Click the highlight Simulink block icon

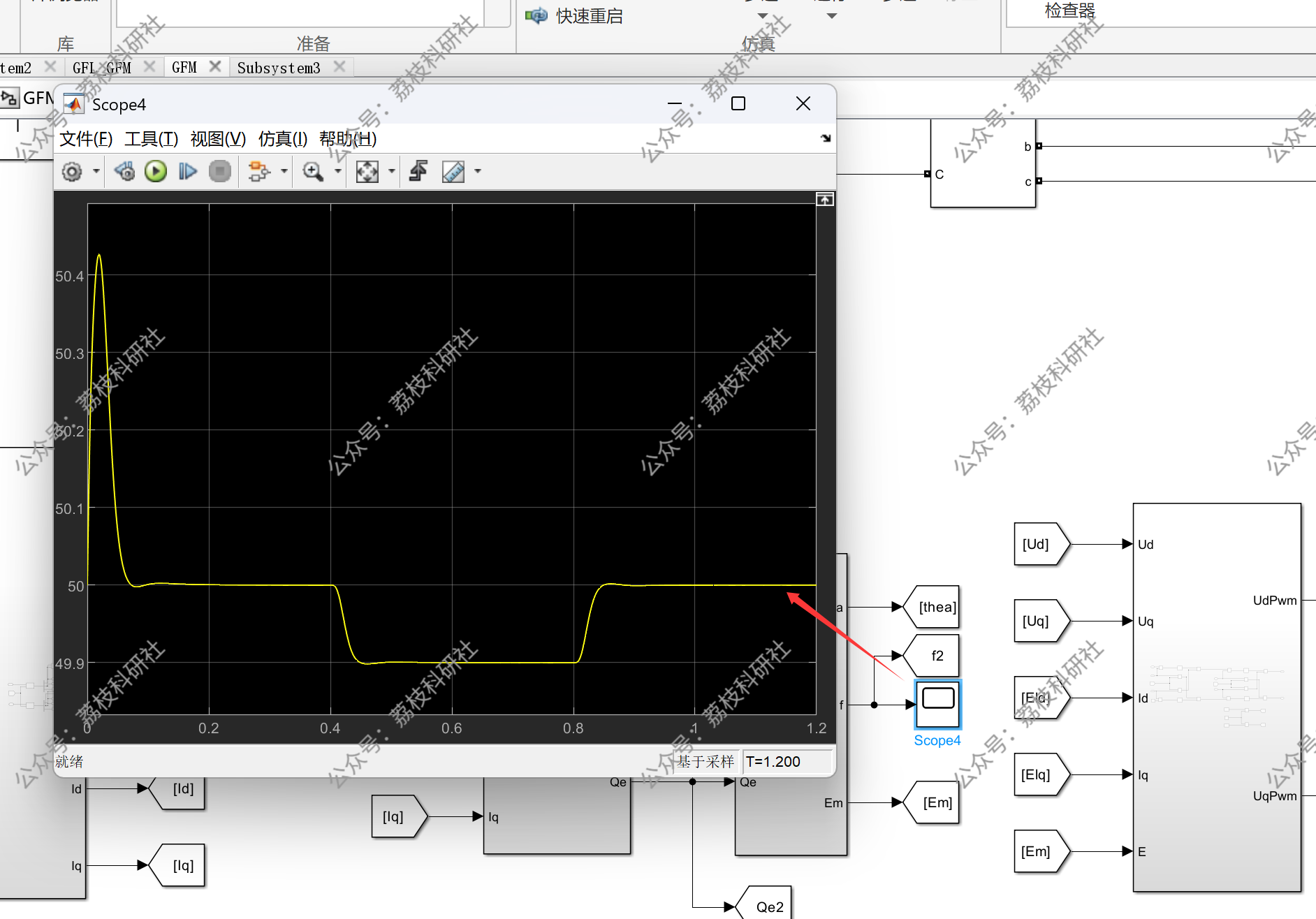click(x=259, y=171)
